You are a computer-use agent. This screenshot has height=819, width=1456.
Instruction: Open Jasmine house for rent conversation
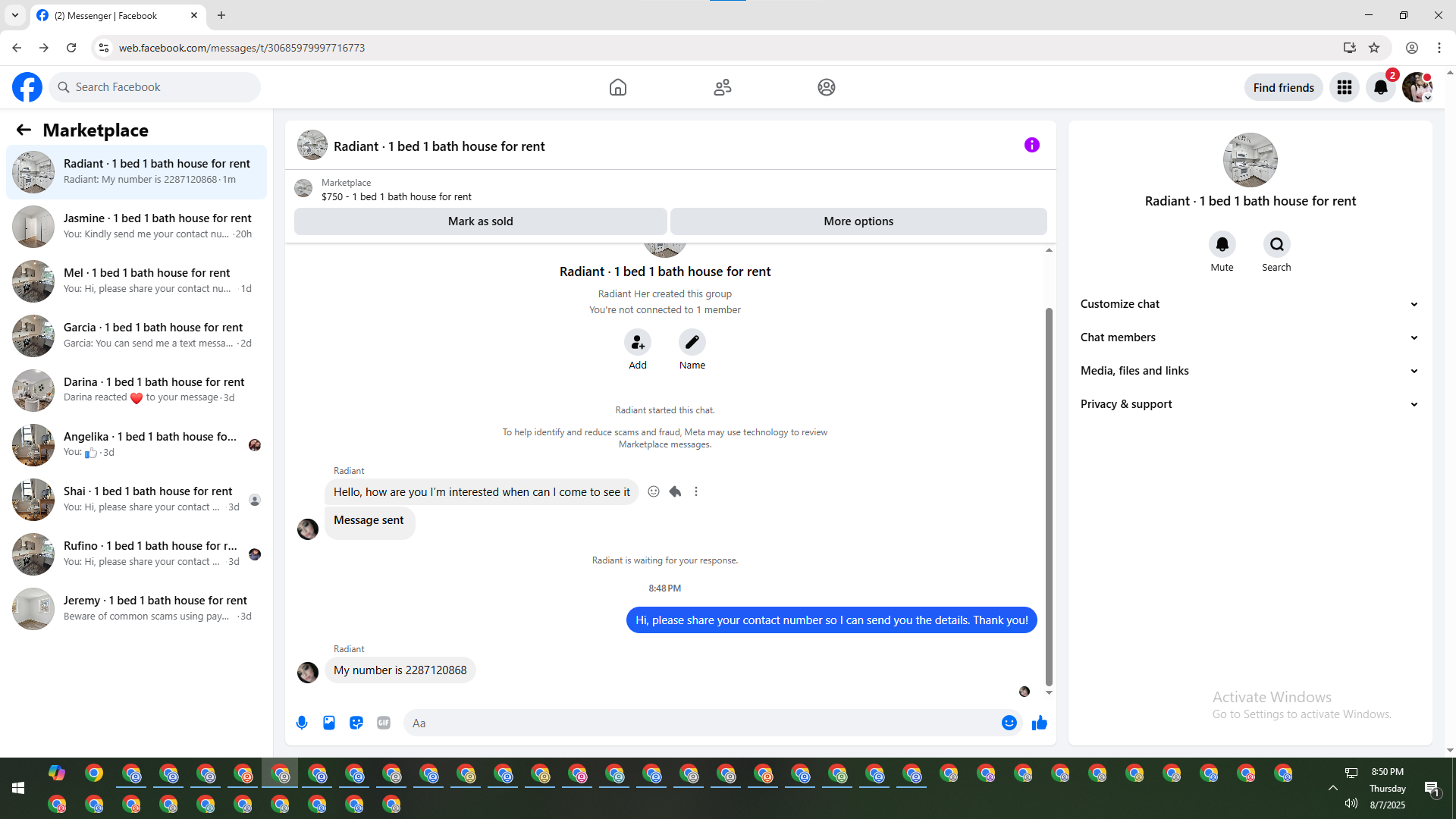136,227
